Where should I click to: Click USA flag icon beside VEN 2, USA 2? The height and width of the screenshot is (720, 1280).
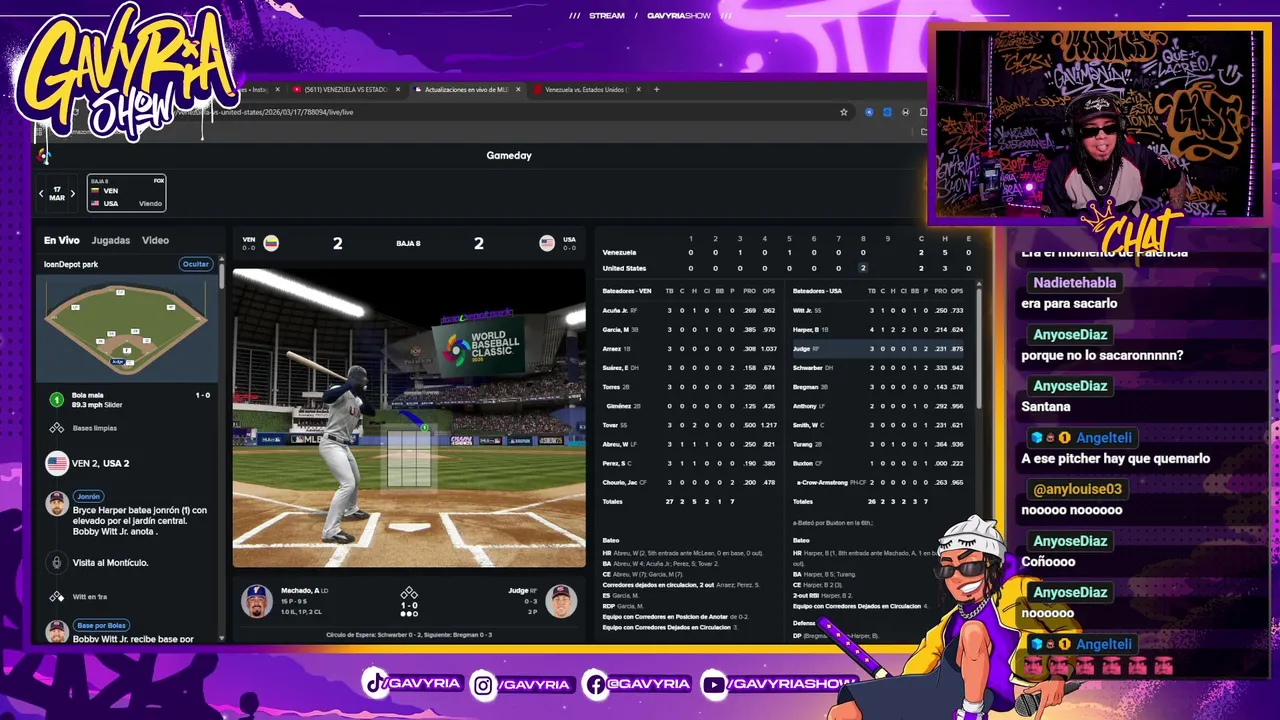(57, 463)
